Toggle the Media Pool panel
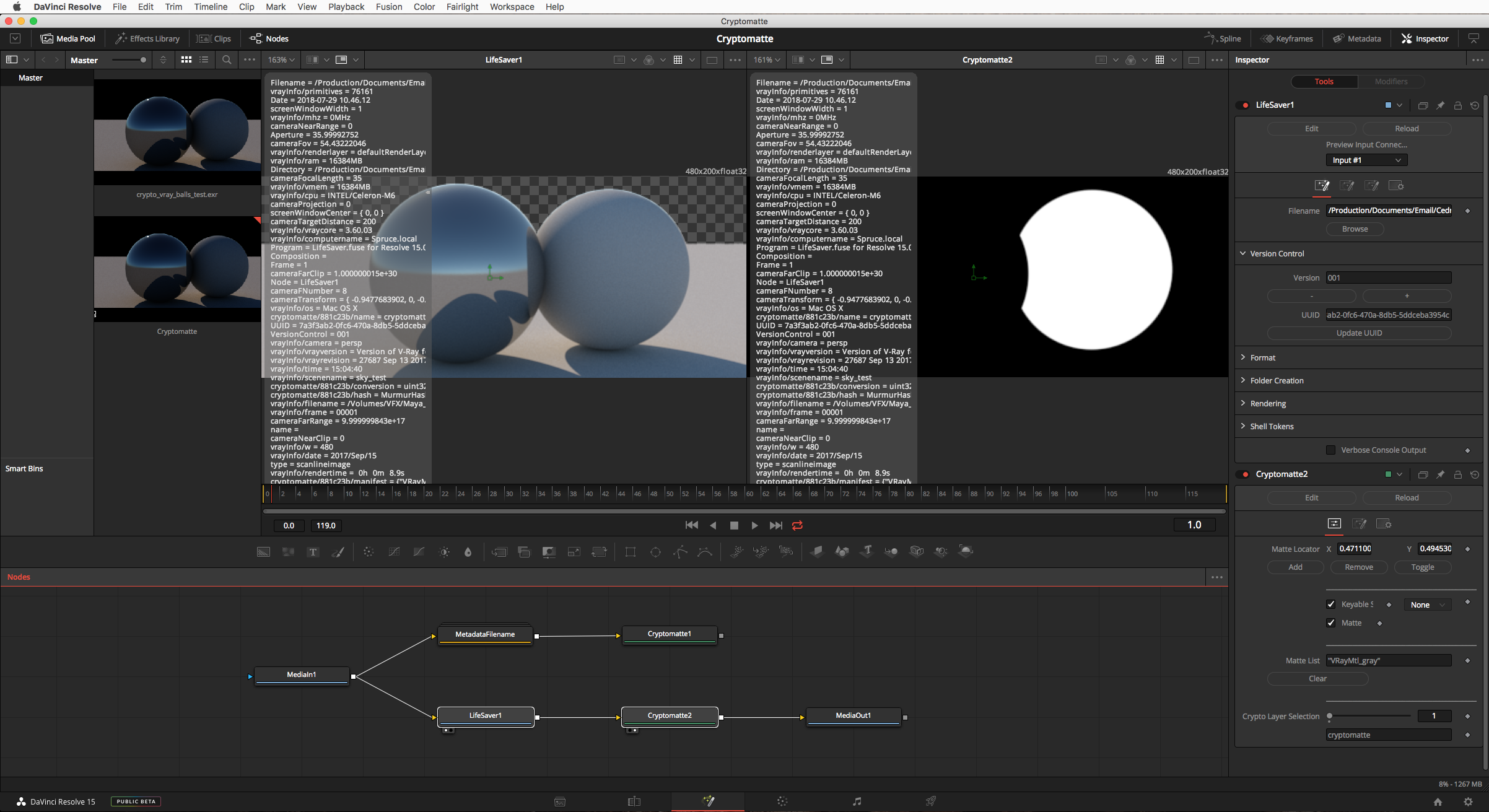Image resolution: width=1489 pixels, height=812 pixels. (x=68, y=38)
